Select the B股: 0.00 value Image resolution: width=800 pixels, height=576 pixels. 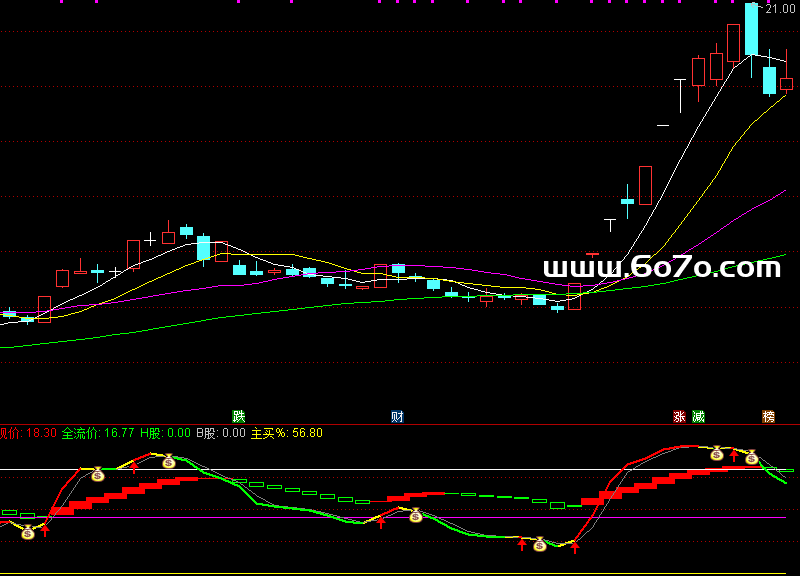[x=221, y=433]
